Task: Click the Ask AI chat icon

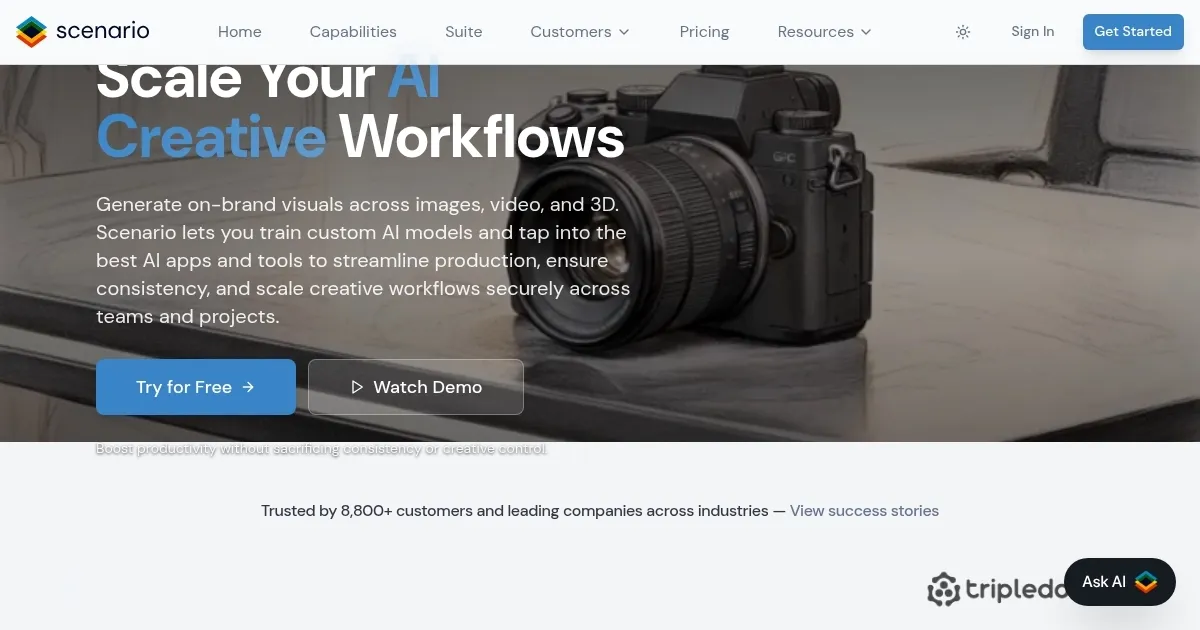Action: (1146, 582)
